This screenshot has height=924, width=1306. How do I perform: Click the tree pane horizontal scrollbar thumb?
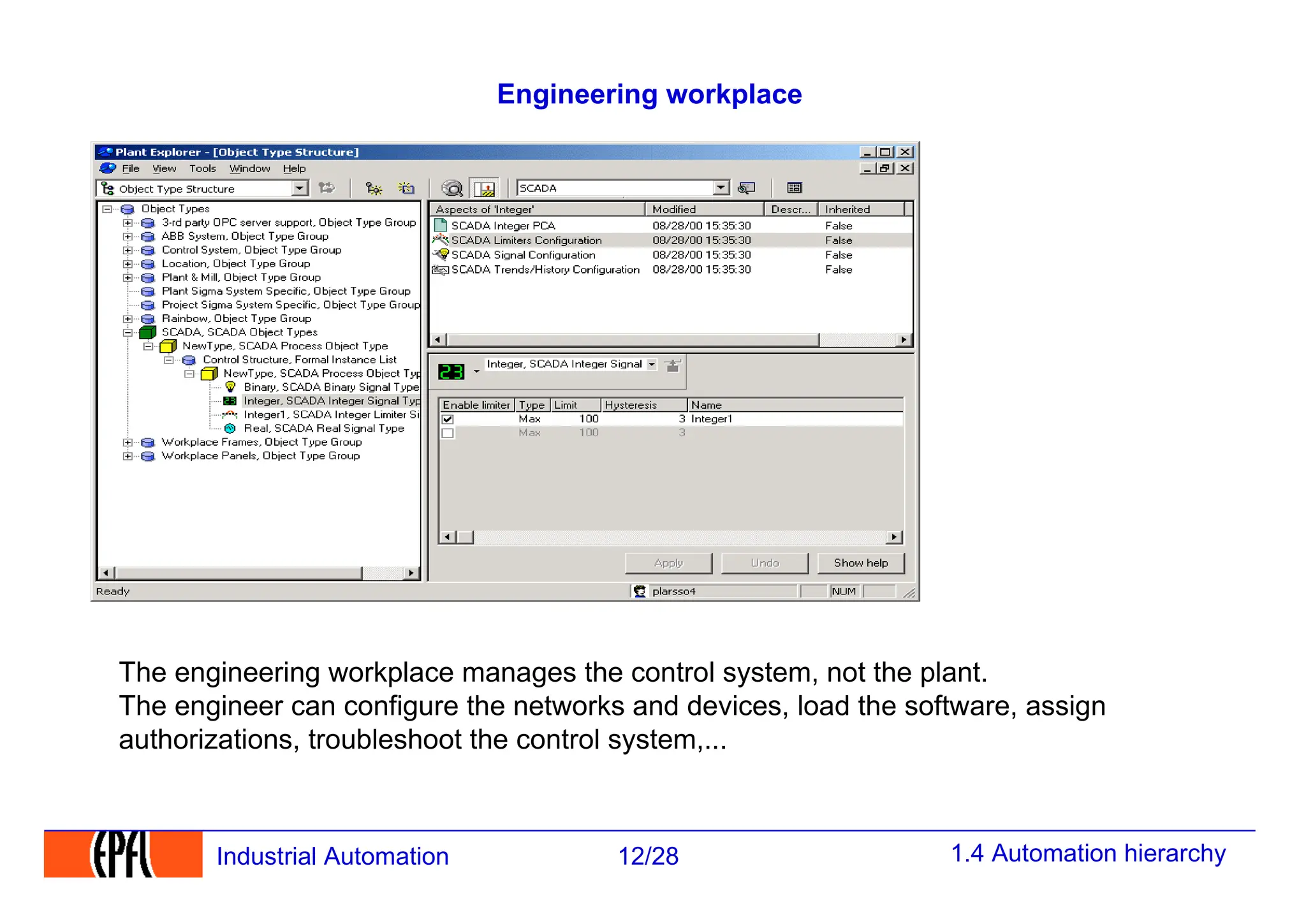point(238,573)
